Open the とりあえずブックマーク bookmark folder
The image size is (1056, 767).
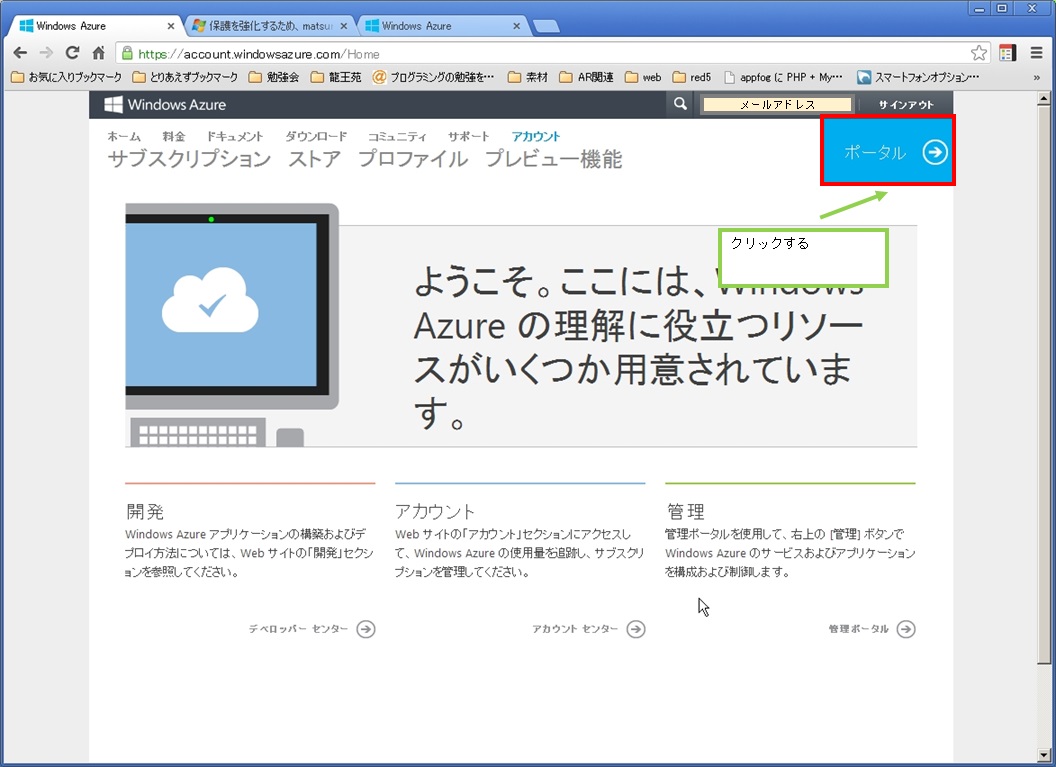click(x=185, y=77)
